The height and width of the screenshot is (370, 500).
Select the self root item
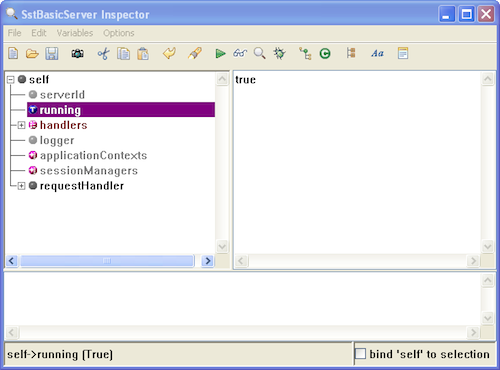coord(39,80)
